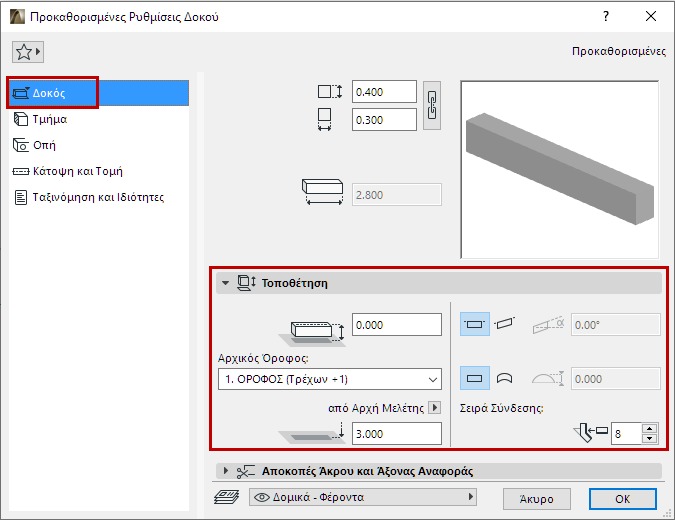This screenshot has width=675, height=520.
Task: Increase junction order with up arrow
Action: pyautogui.click(x=649, y=428)
